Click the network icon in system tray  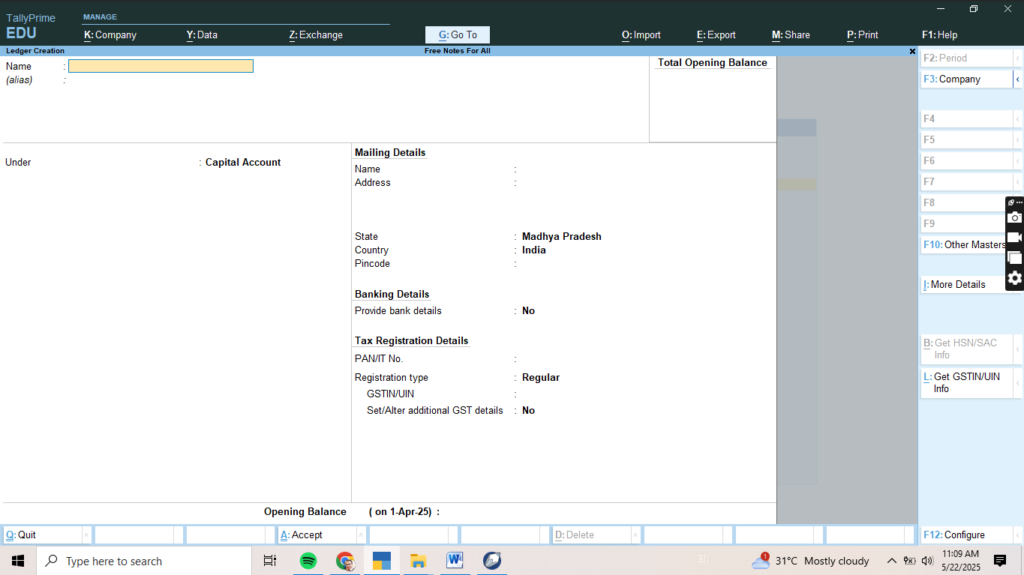pos(909,561)
